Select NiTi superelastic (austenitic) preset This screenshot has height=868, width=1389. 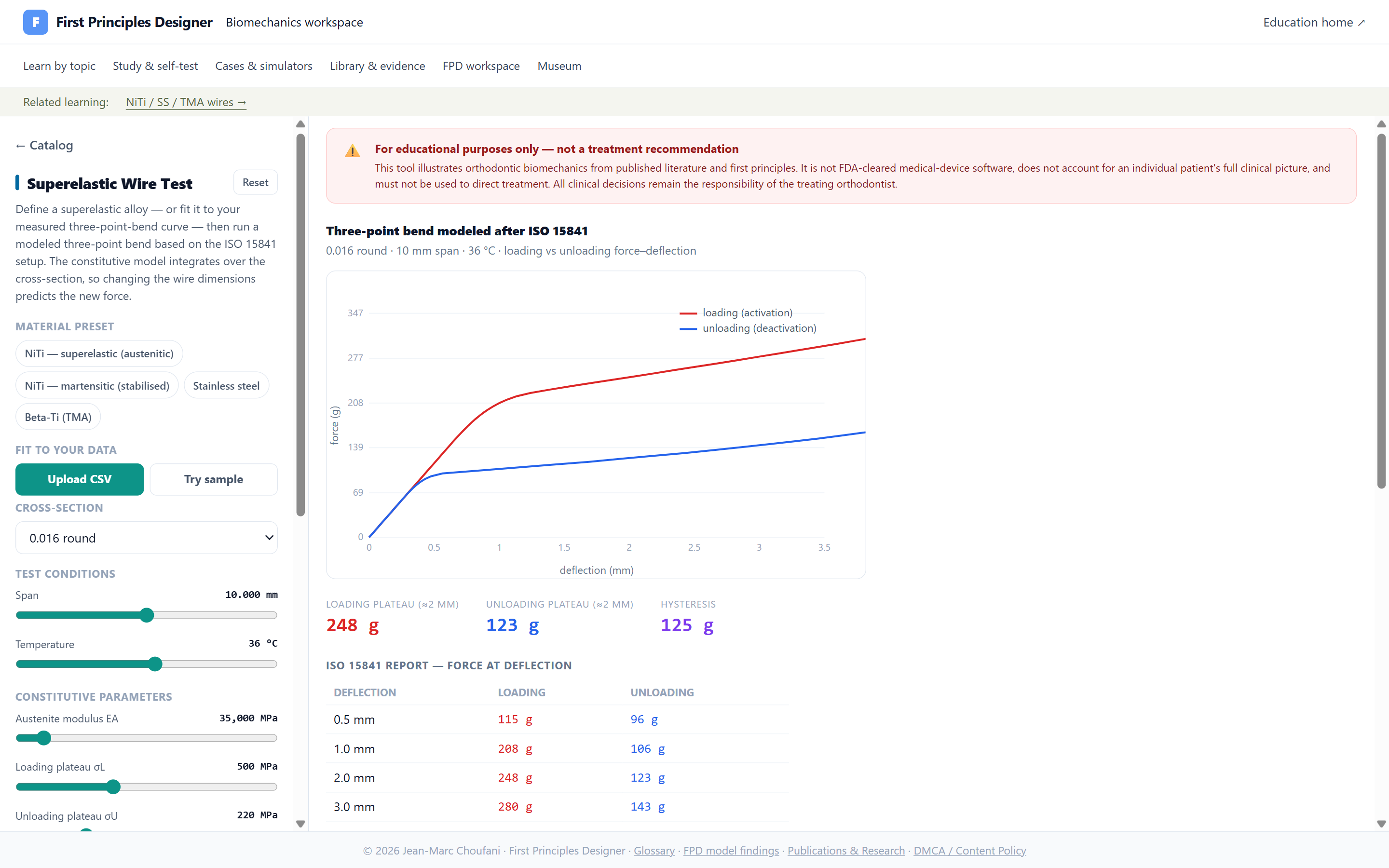99,353
